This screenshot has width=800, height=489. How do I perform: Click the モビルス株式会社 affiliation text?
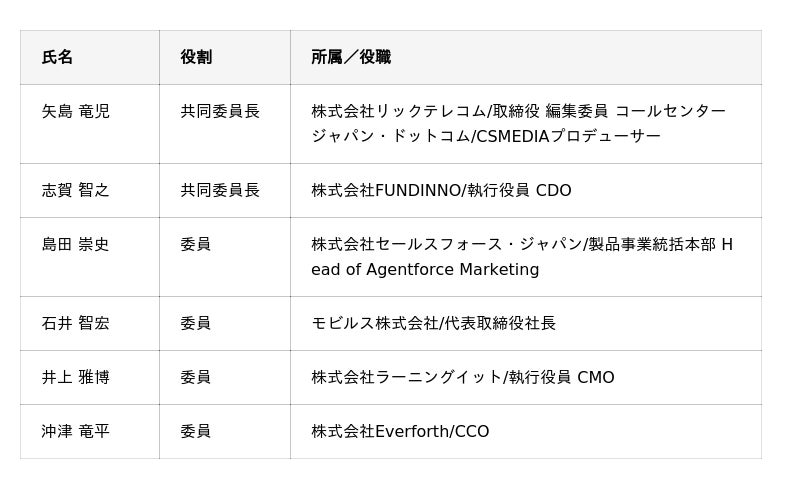click(433, 324)
